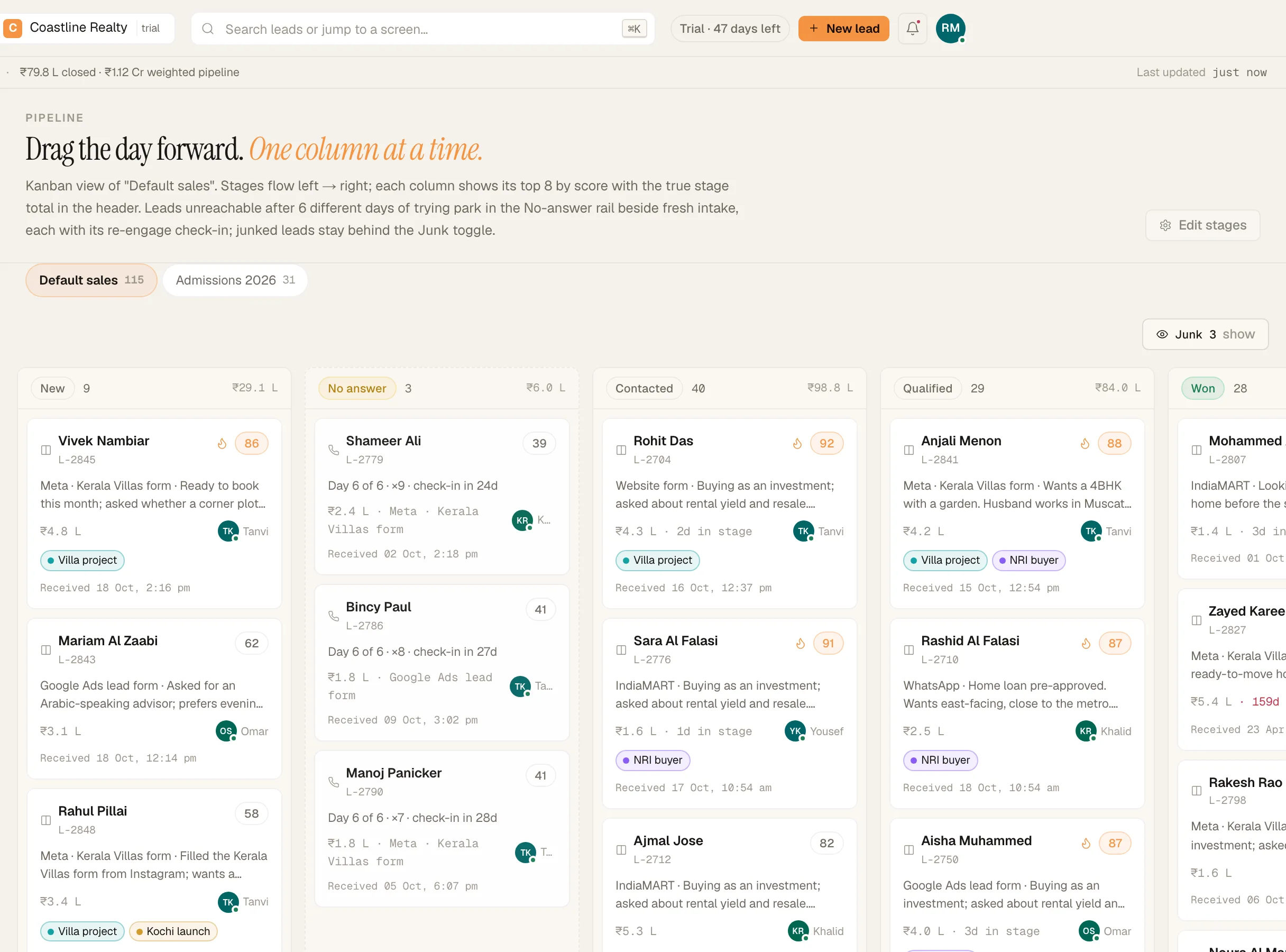Screen dimensions: 1286x952
Task: Click the Contacted column header pill
Action: pyautogui.click(x=644, y=388)
